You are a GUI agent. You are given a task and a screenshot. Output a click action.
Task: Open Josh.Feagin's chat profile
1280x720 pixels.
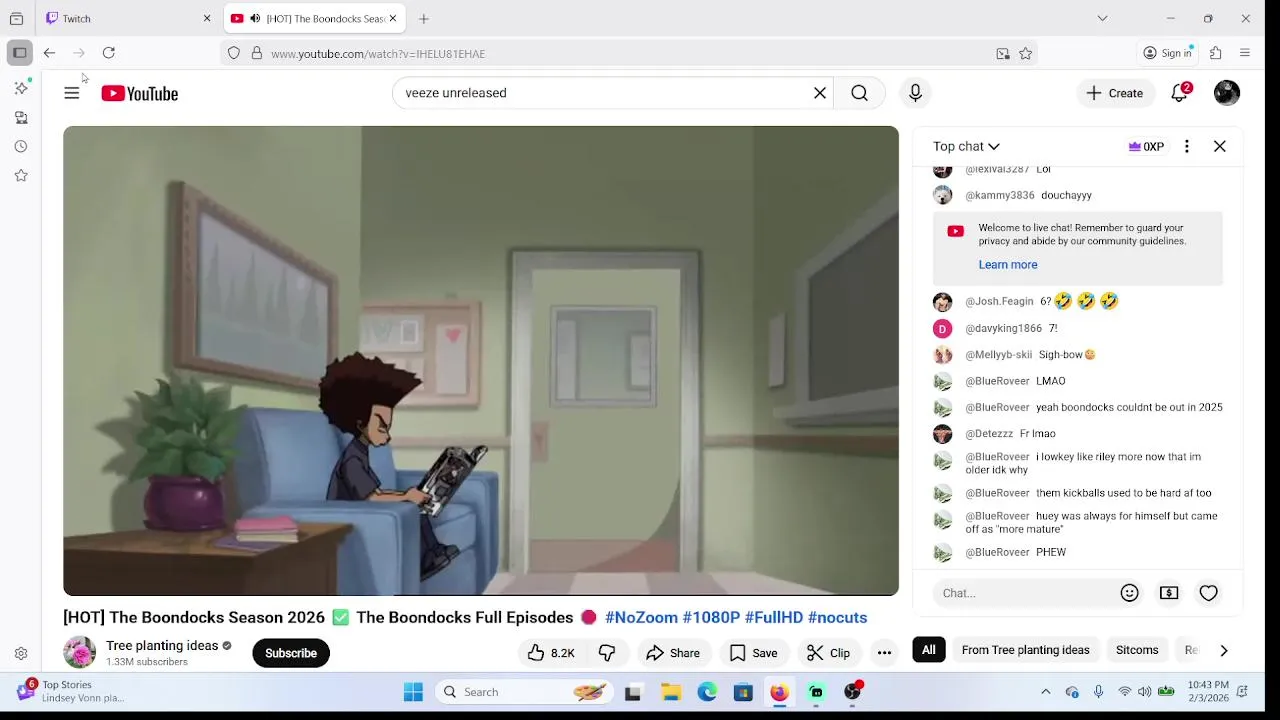click(942, 301)
